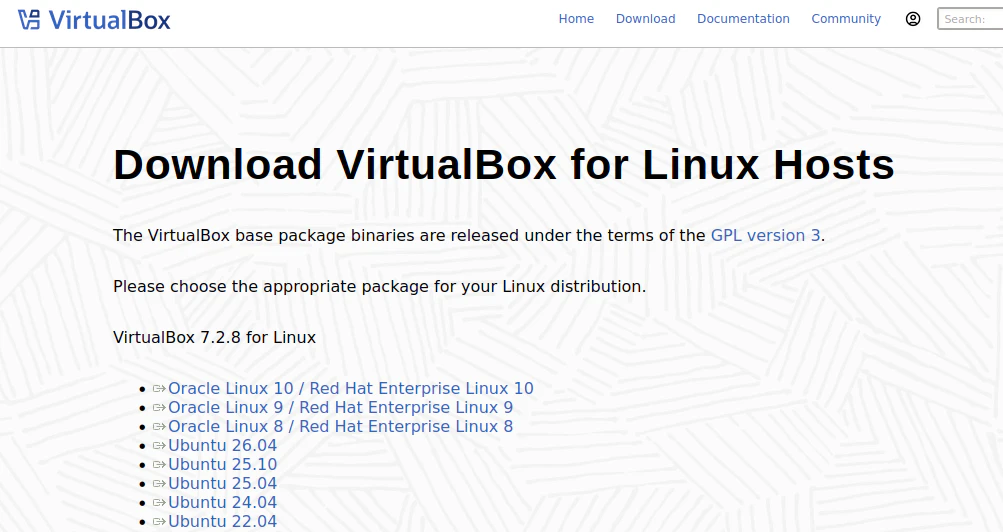Viewport: 1003px width, 532px height.
Task: Click 'Please choose the appropriate package' sentence
Action: [379, 286]
